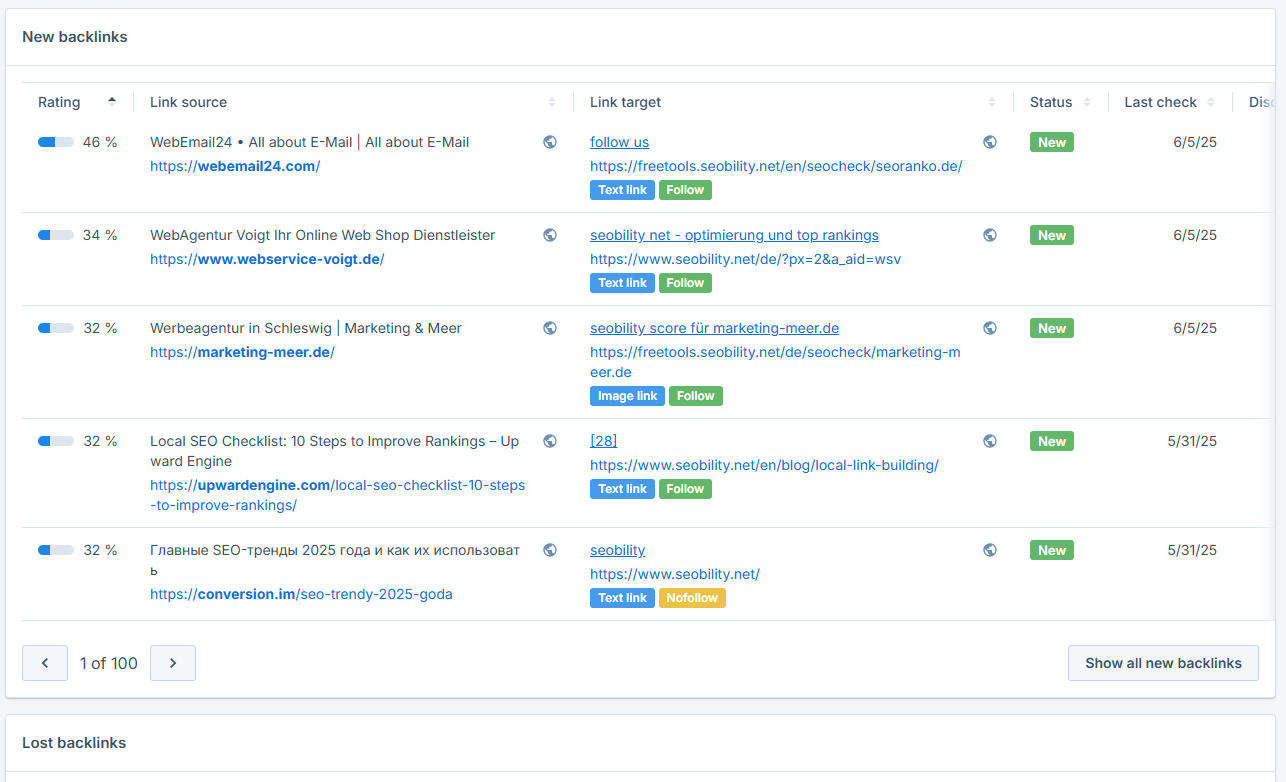This screenshot has width=1286, height=782.
Task: Click Show all new backlinks button
Action: point(1163,663)
